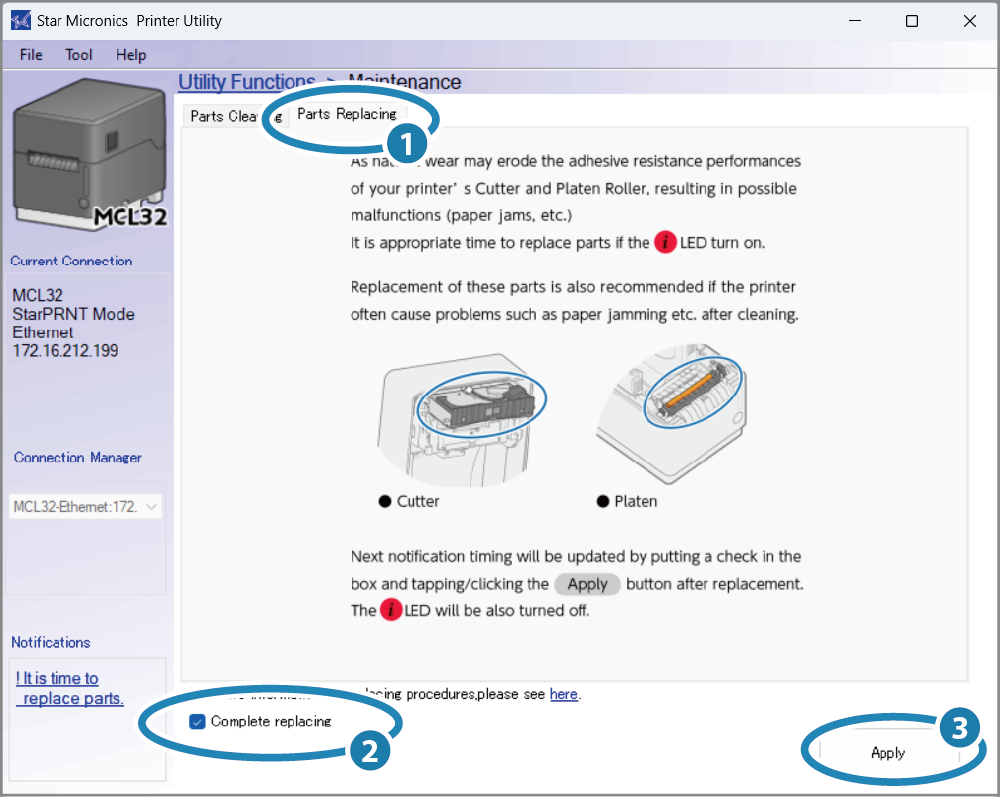Click the 'StarPRNT Mode' text
1000x797 pixels.
pyautogui.click(x=73, y=314)
